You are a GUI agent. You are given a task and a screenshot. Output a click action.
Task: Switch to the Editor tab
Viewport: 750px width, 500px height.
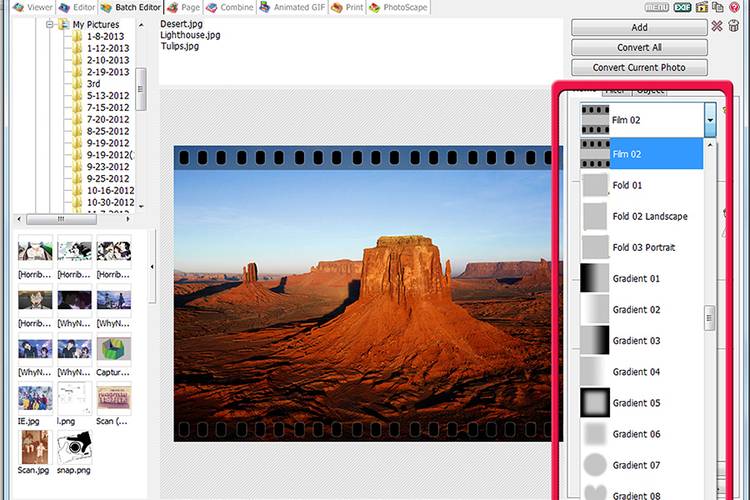[77, 7]
